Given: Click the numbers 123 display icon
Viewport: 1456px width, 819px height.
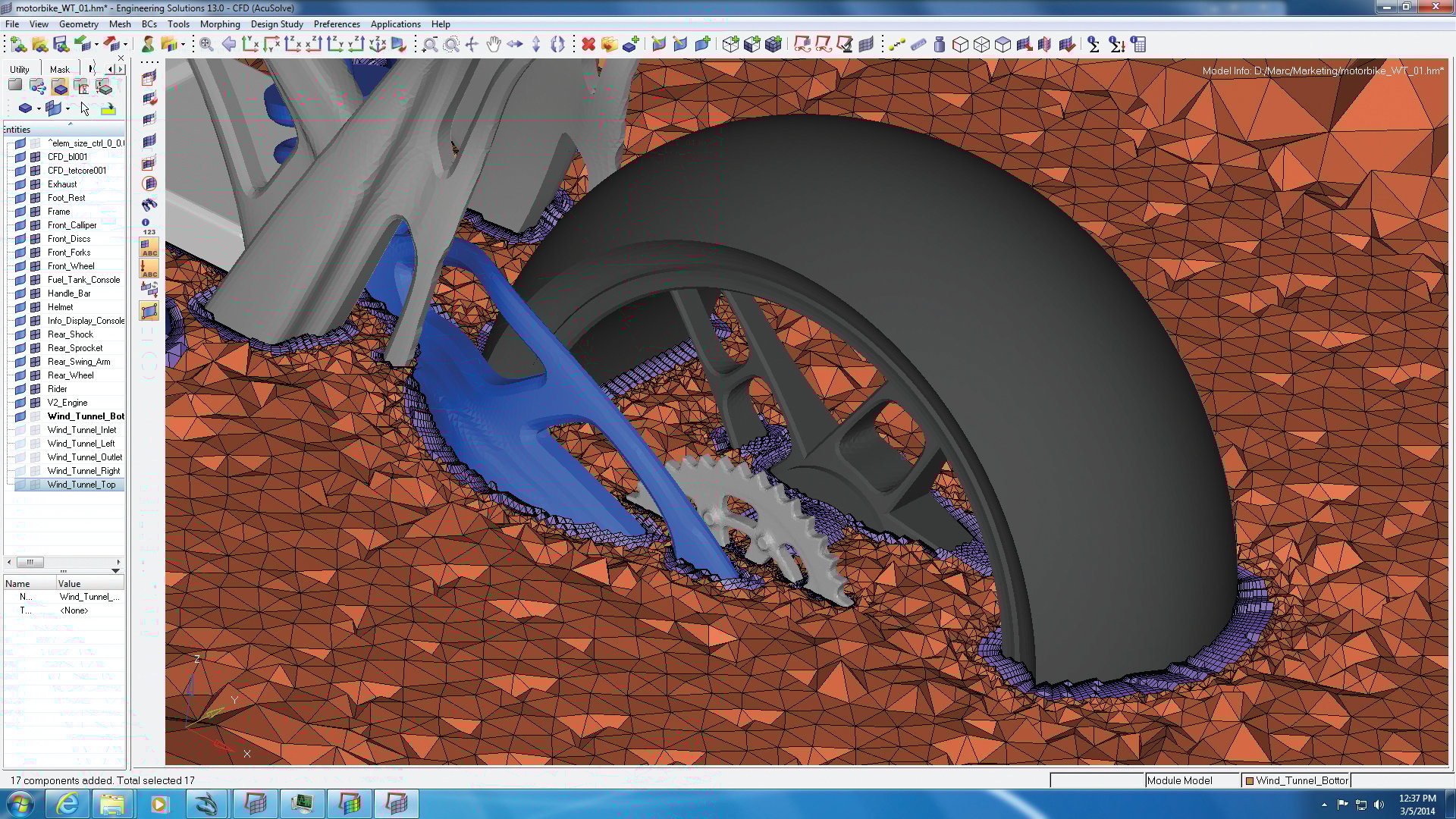Looking at the screenshot, I should [149, 227].
